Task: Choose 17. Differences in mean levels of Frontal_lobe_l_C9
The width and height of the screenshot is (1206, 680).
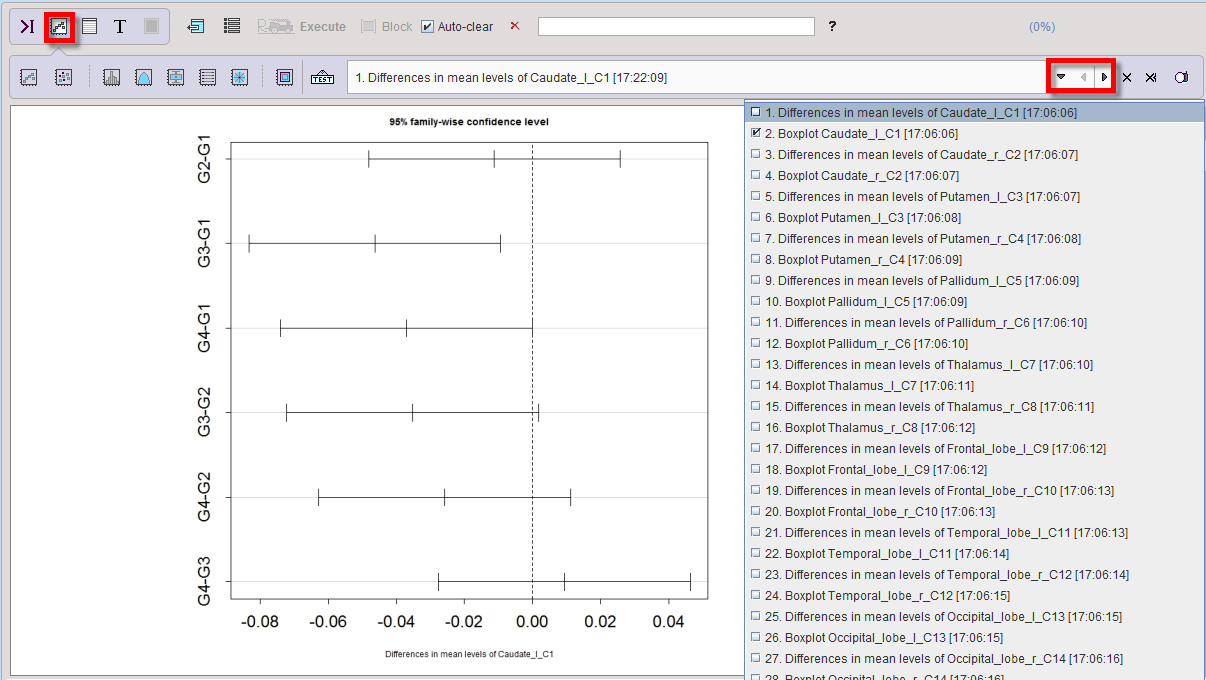Action: coord(975,449)
